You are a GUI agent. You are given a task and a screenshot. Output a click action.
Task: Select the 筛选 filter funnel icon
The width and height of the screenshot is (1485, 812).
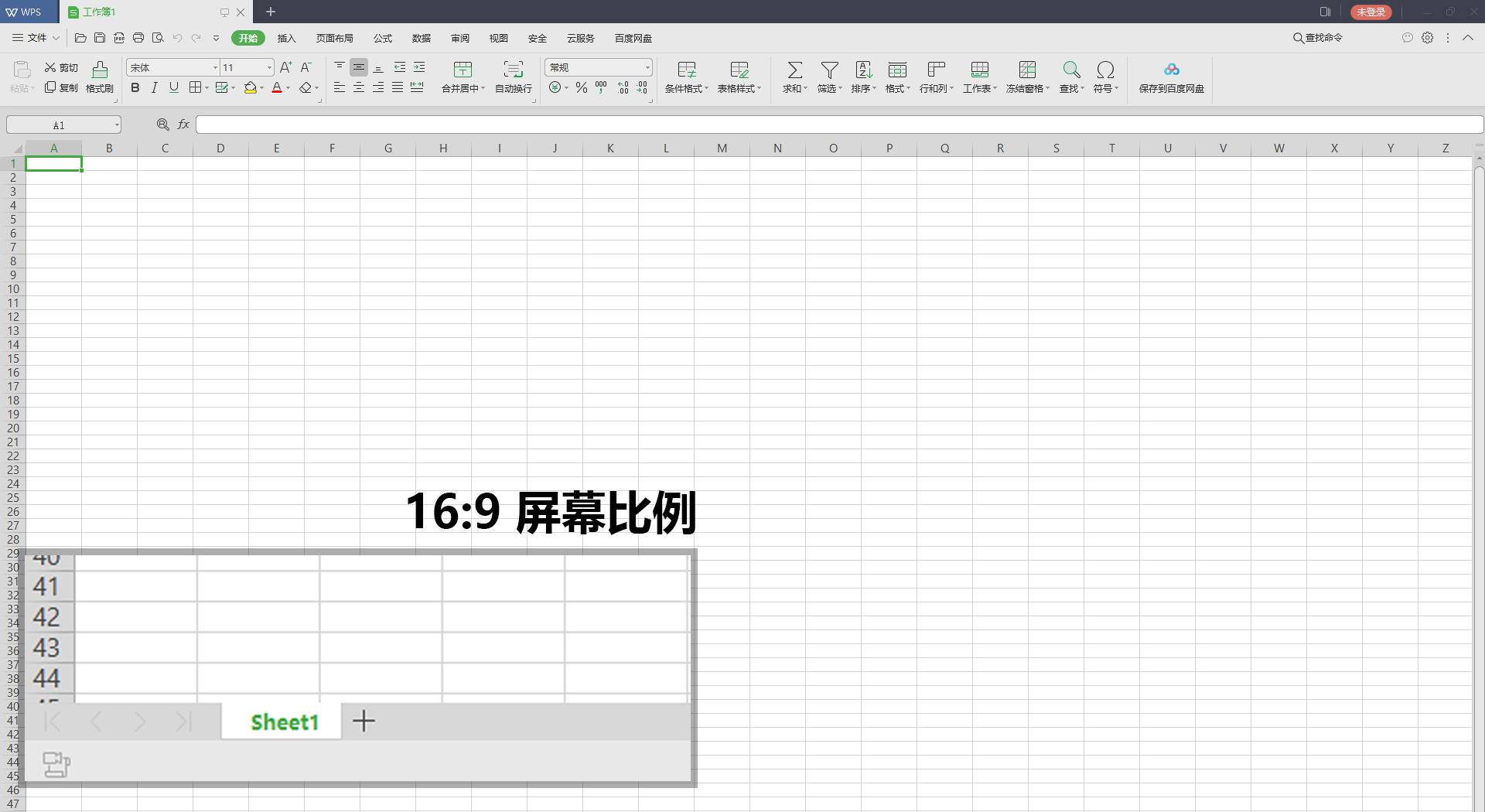[x=828, y=73]
